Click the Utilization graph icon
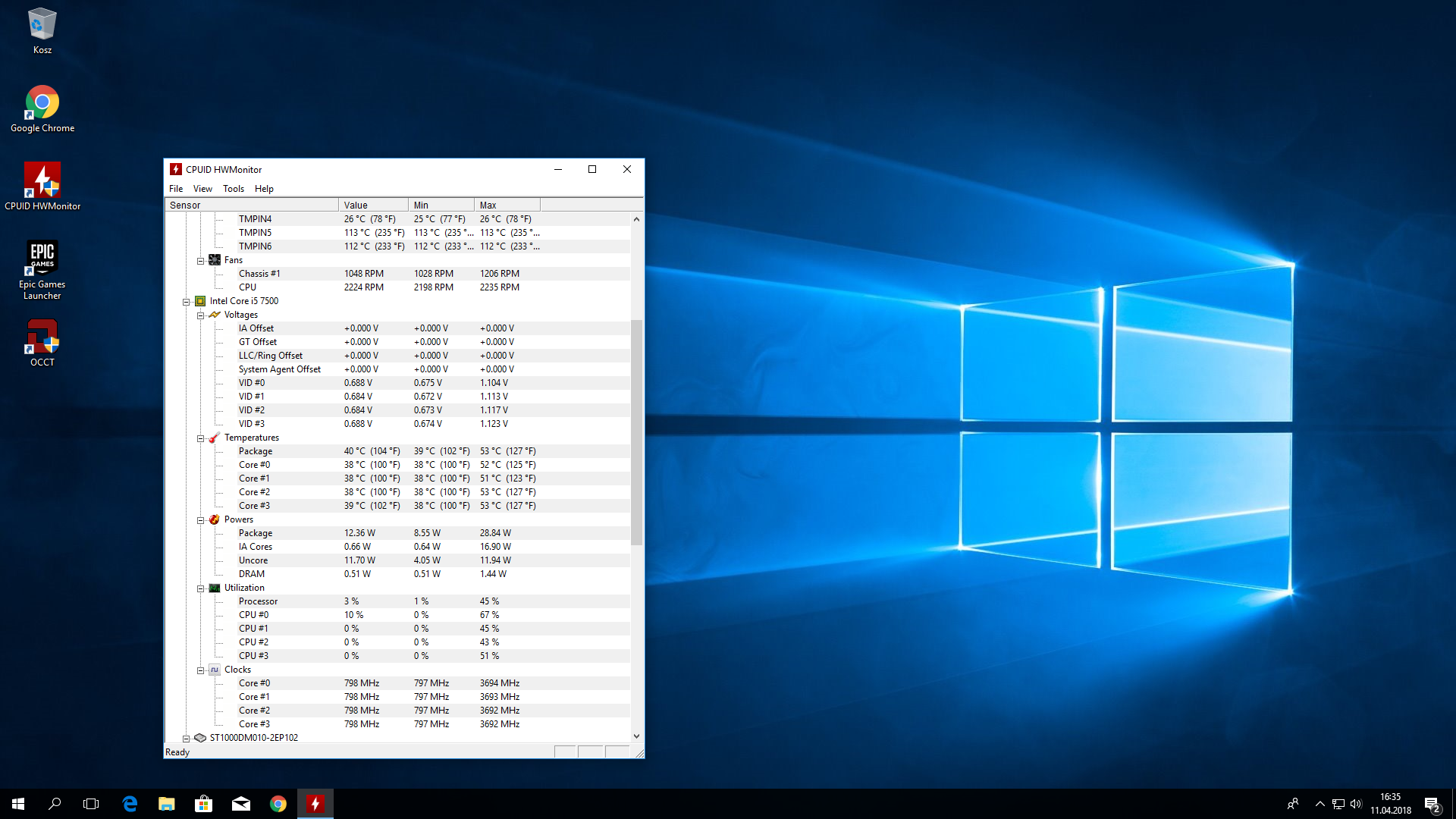The height and width of the screenshot is (819, 1456). coord(215,588)
